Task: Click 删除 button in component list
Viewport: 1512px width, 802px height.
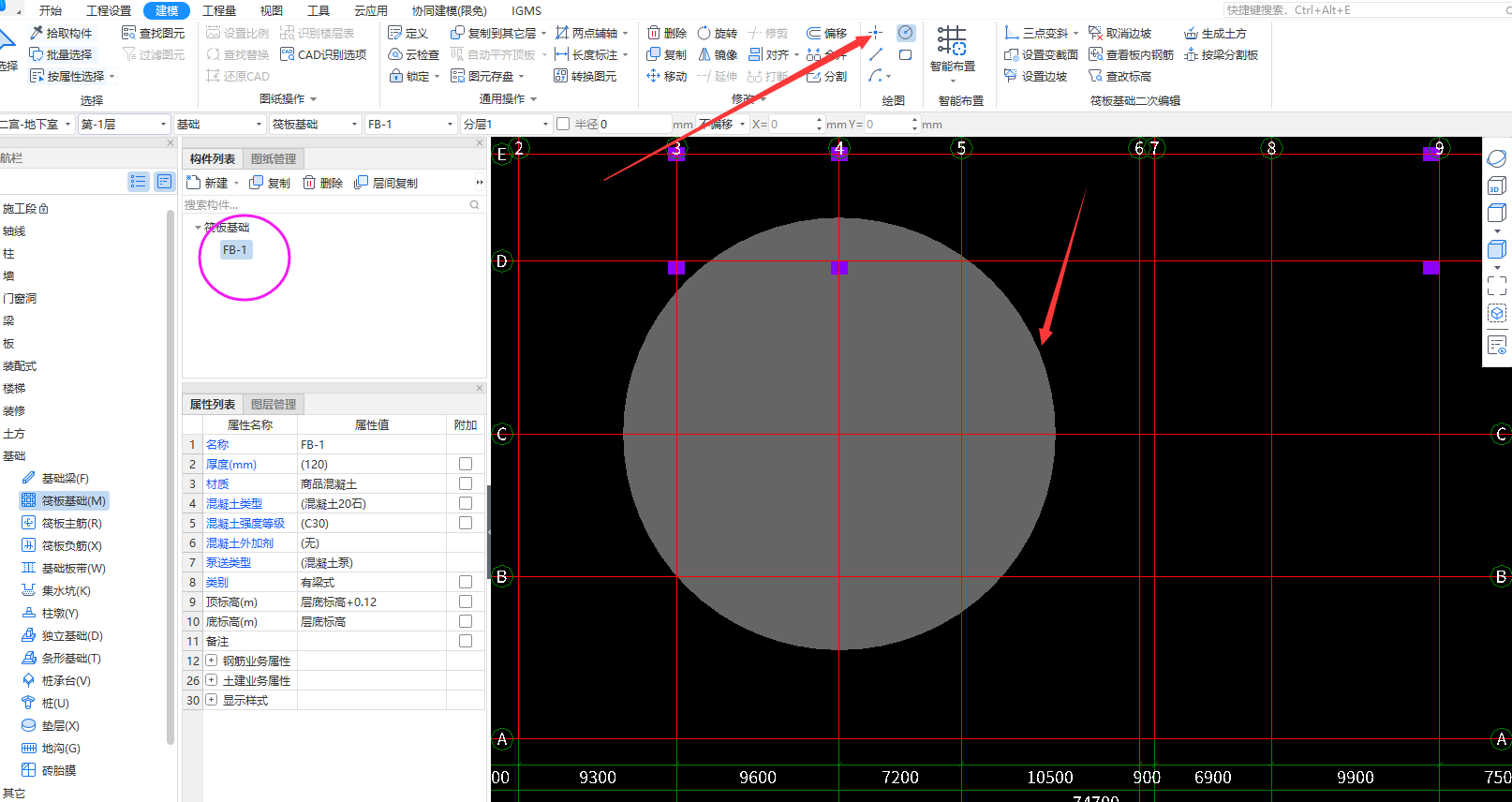Action: click(323, 183)
